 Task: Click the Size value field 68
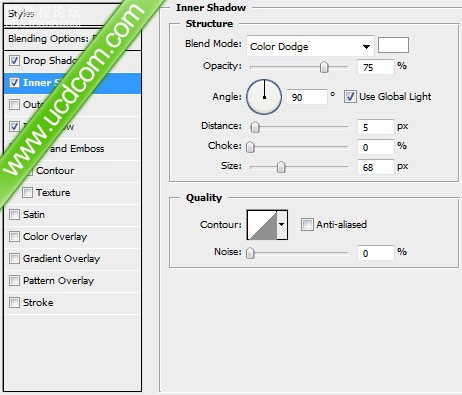[x=376, y=167]
